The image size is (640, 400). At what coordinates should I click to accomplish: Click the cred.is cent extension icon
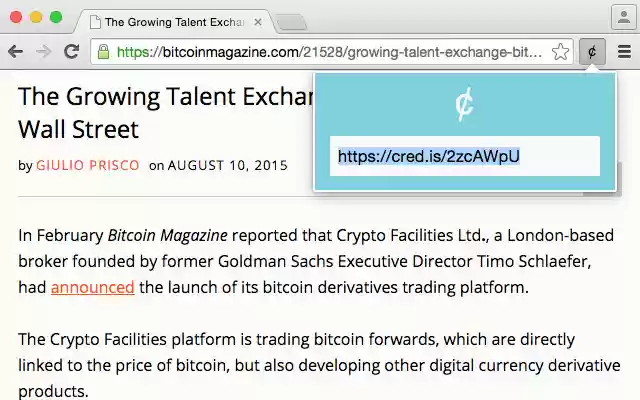pyautogui.click(x=592, y=52)
